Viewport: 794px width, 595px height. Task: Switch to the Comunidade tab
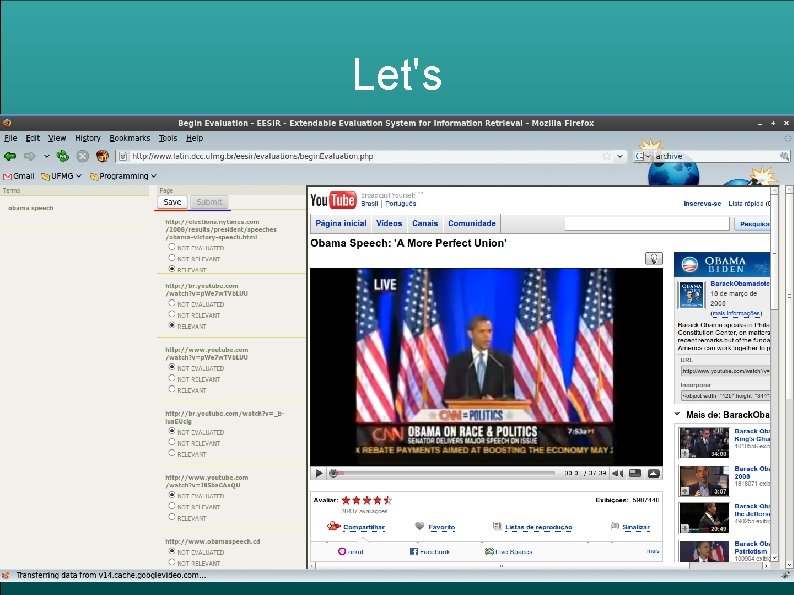[472, 223]
